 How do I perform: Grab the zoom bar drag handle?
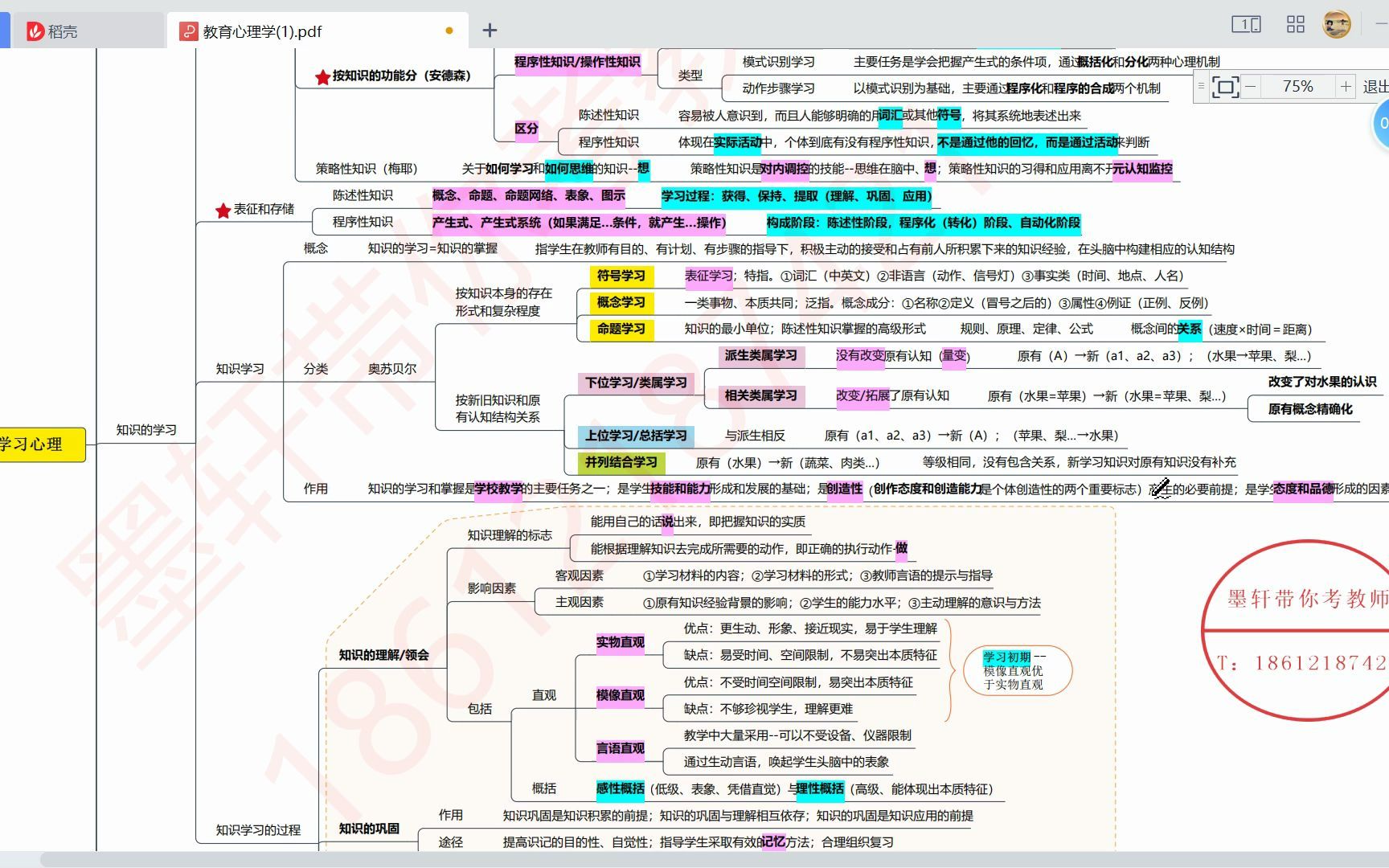click(1201, 86)
